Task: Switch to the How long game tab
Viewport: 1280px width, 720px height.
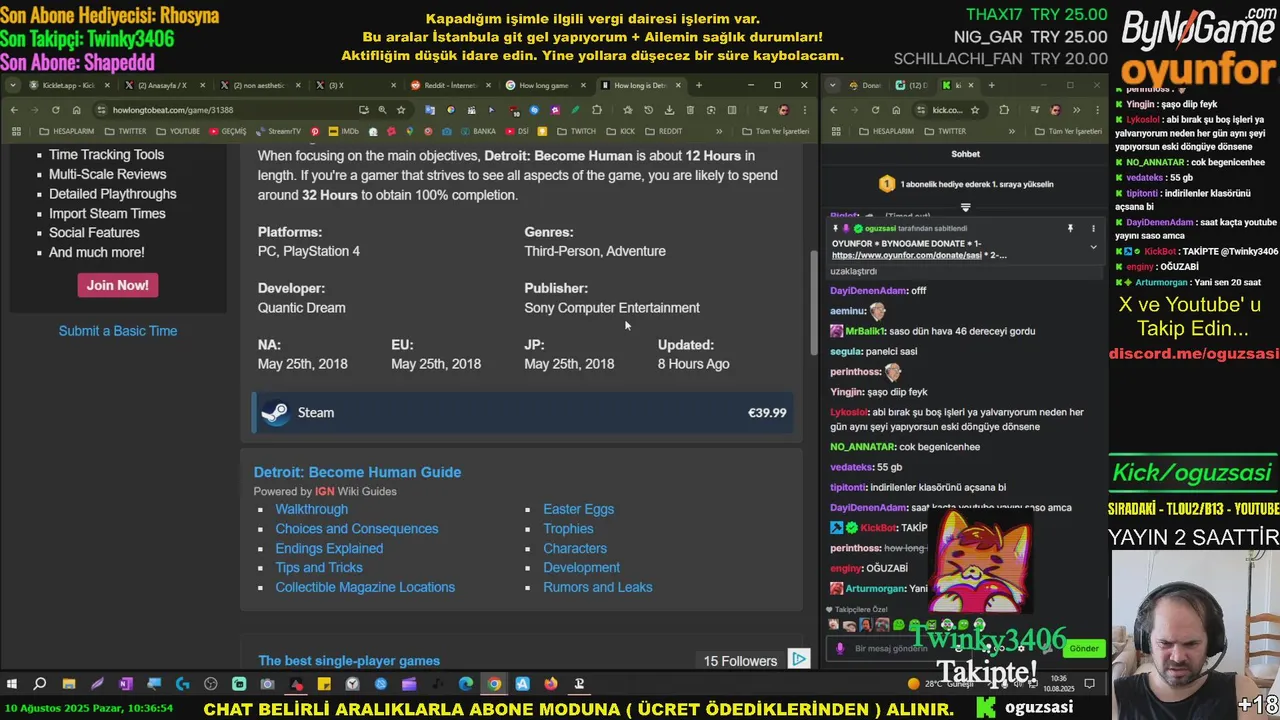Action: pyautogui.click(x=542, y=85)
